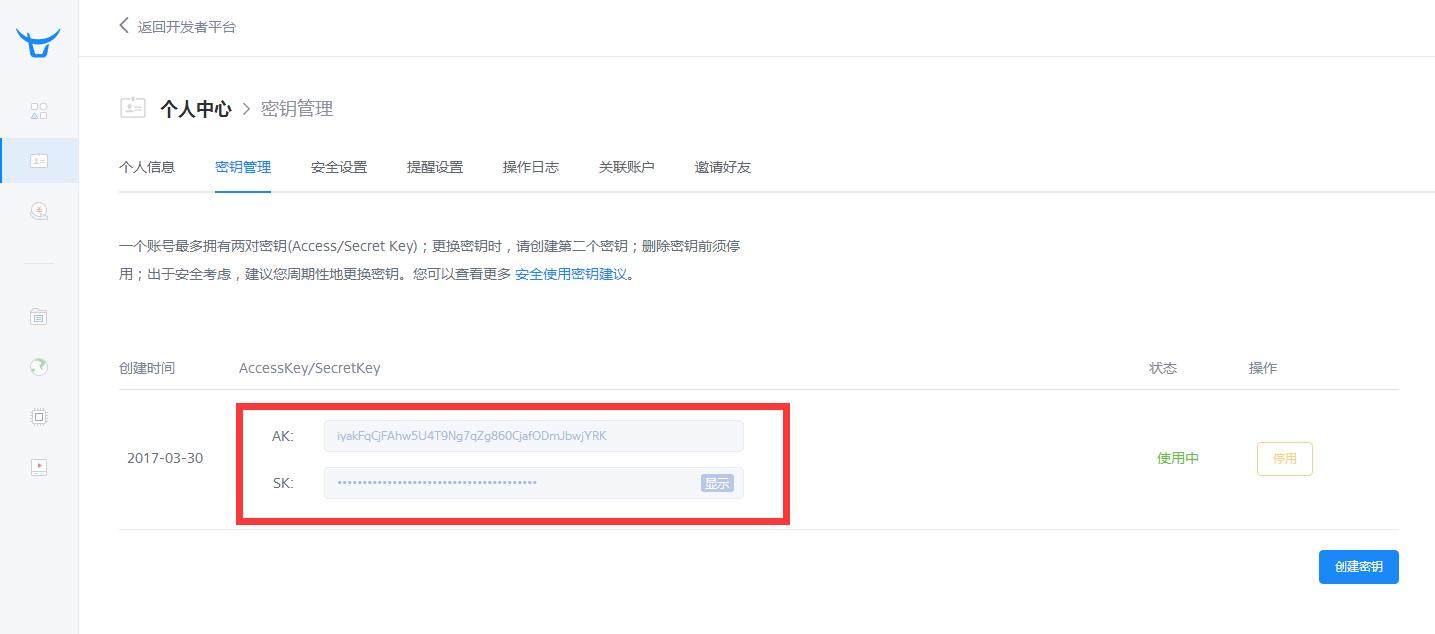Open the billing coin icon in sidebar
The image size is (1435, 634).
pyautogui.click(x=39, y=211)
